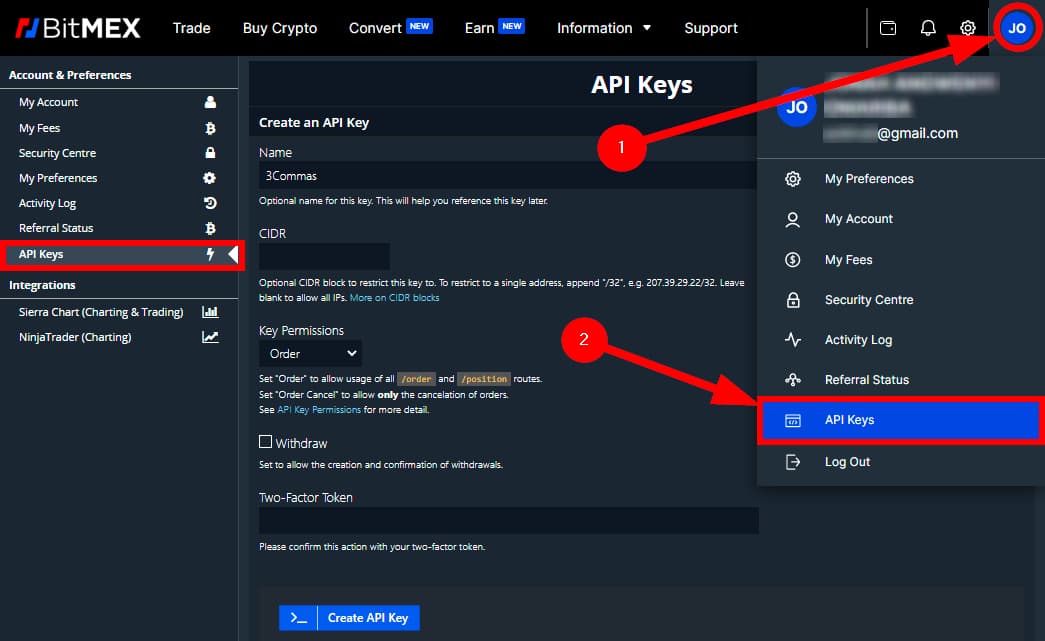Viewport: 1045px width, 641px height.
Task: Click pulse icon next to dropdown Activity Log
Action: 792,340
